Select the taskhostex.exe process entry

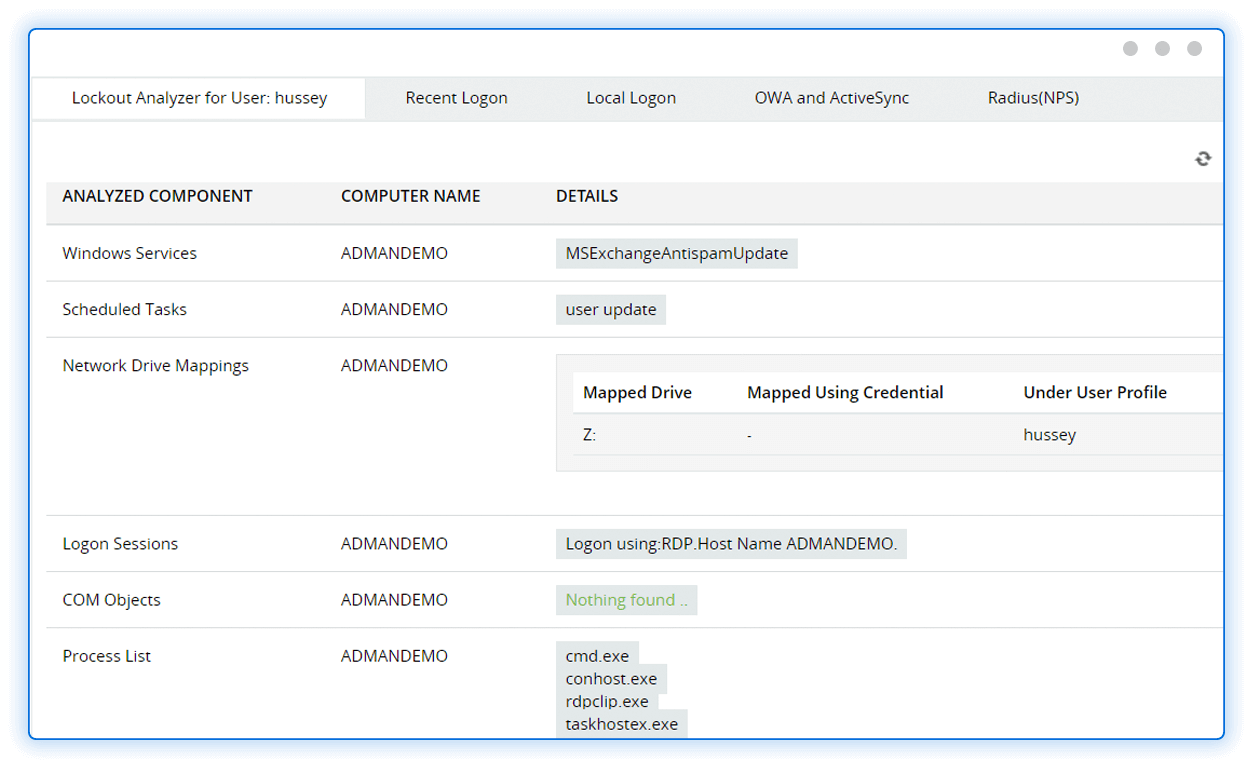621,724
